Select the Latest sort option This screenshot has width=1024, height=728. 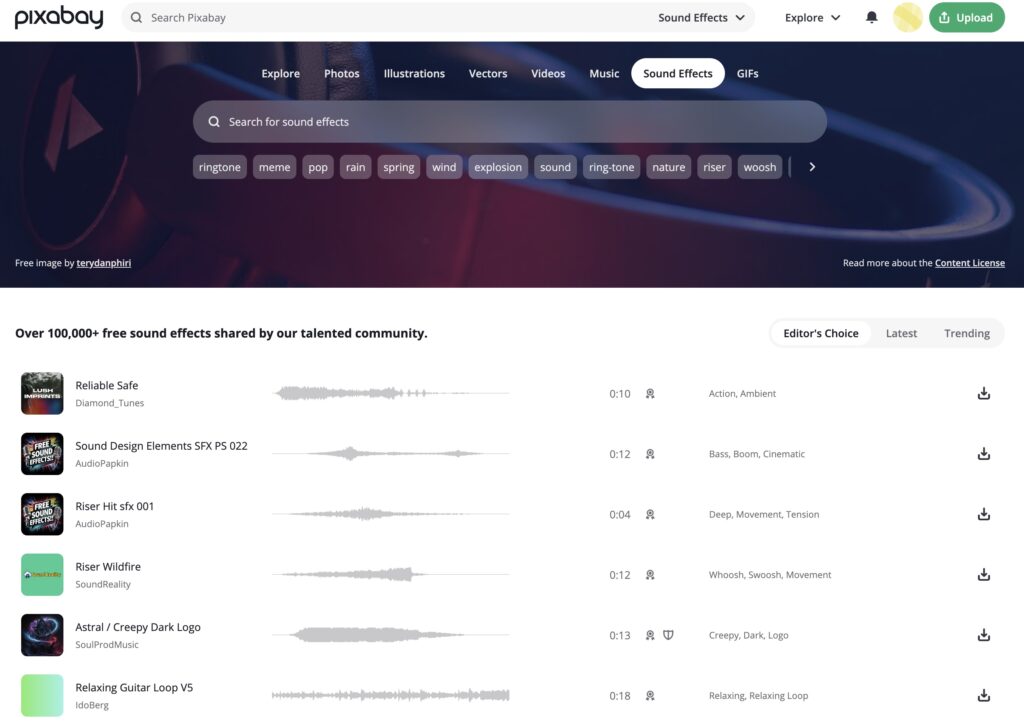pos(901,333)
